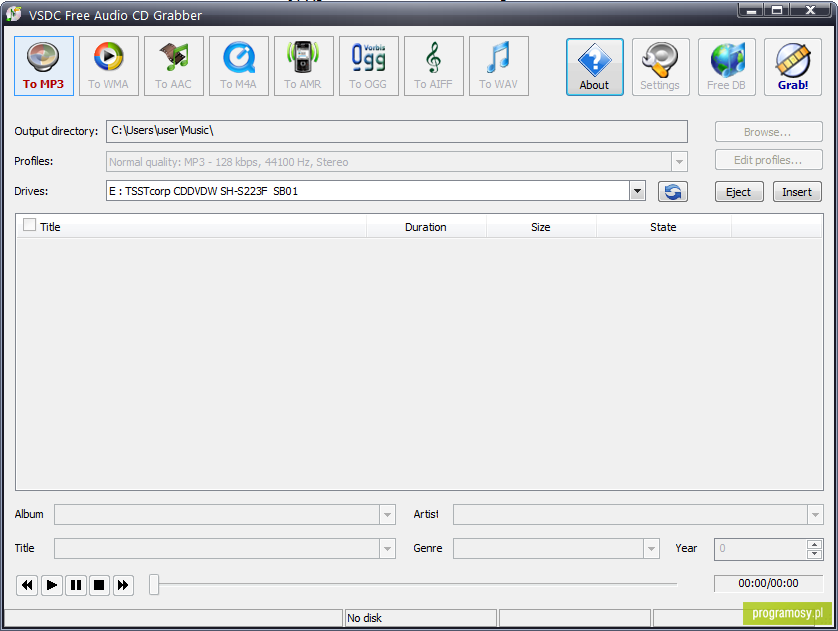Click the Output directory path field
The height and width of the screenshot is (631, 838).
pyautogui.click(x=397, y=131)
